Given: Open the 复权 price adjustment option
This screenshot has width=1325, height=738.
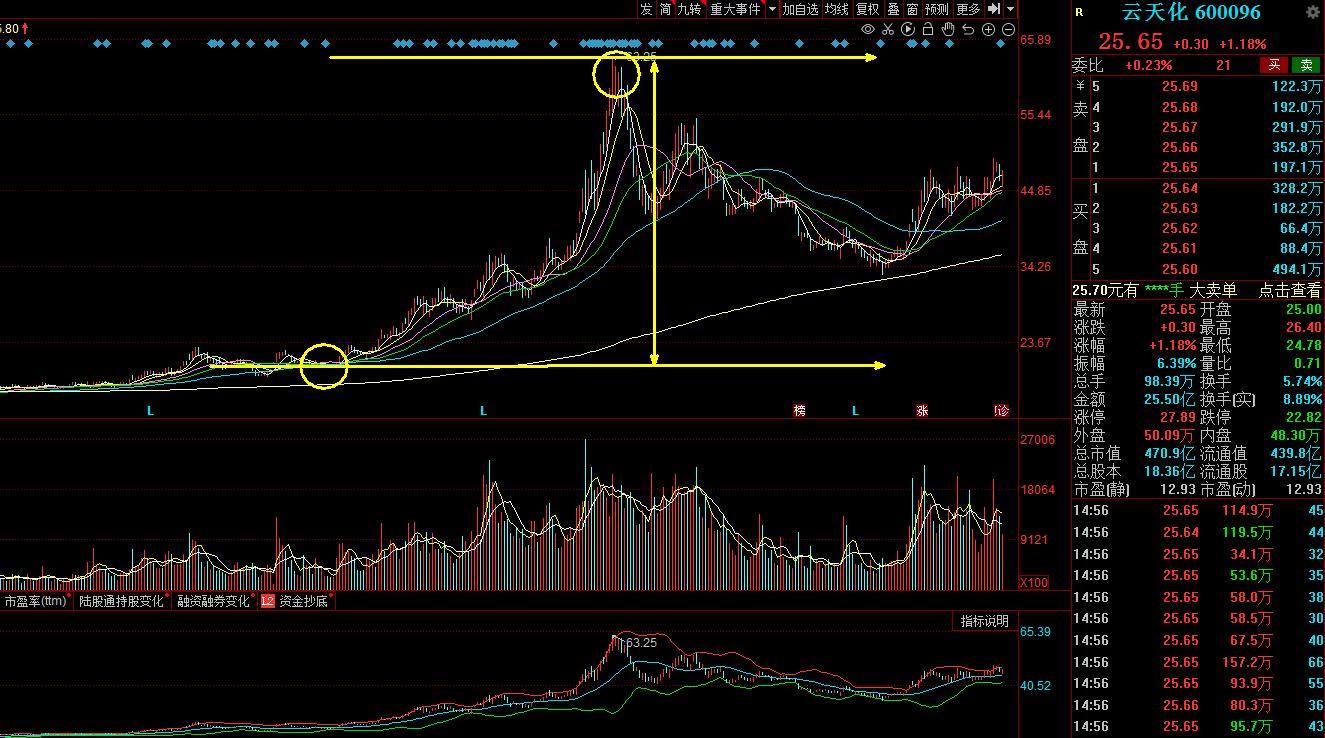Looking at the screenshot, I should click(868, 9).
